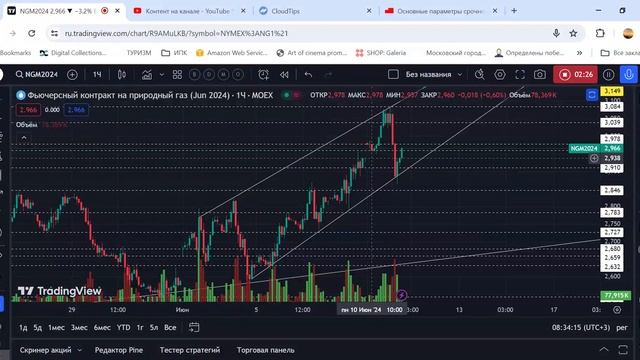The height and width of the screenshot is (360, 640).
Task: Select the 6мес date range
Action: [x=102, y=327]
